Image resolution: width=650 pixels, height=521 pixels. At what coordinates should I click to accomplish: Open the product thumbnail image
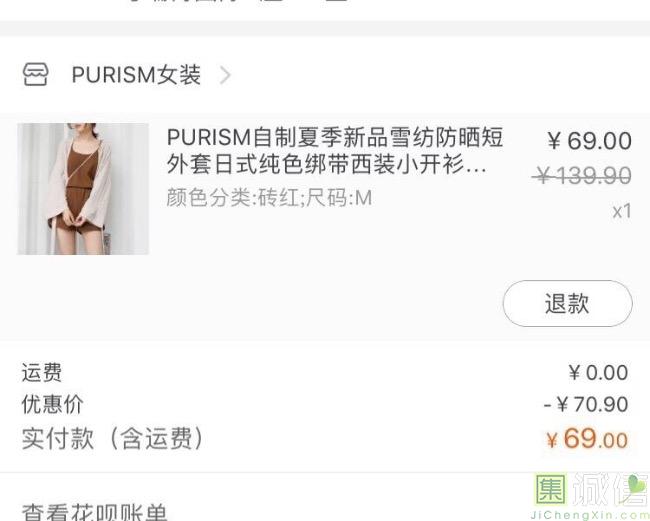83,189
